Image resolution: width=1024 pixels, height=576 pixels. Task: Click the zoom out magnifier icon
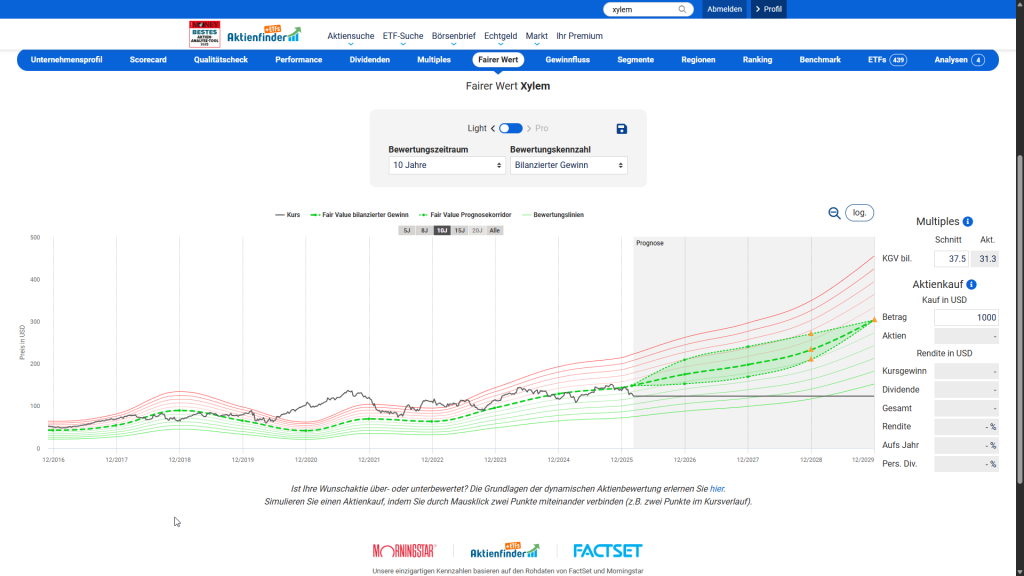click(834, 213)
